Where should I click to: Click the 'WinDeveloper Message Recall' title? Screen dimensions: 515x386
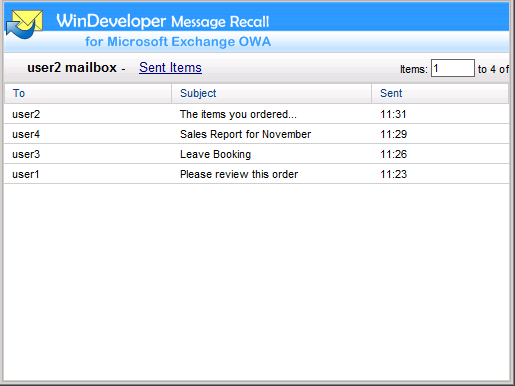click(x=163, y=21)
